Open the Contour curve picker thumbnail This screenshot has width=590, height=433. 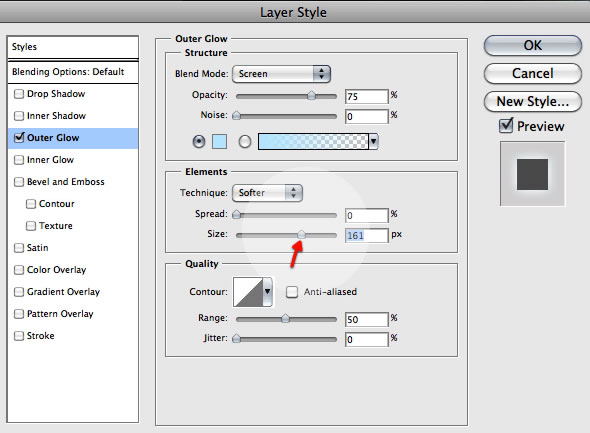click(248, 292)
